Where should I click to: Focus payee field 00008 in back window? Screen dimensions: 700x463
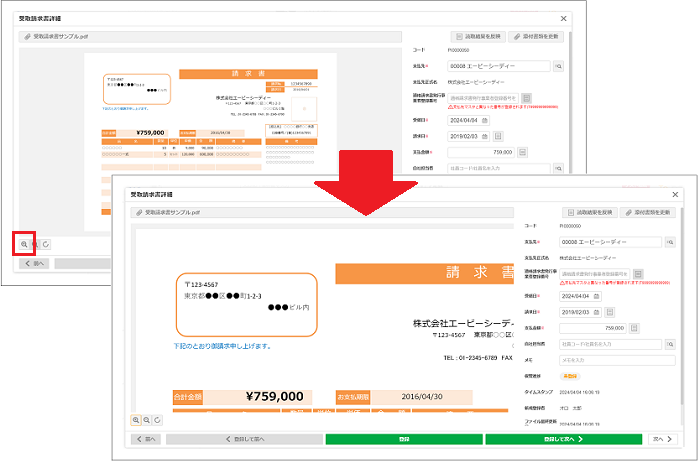click(x=499, y=66)
